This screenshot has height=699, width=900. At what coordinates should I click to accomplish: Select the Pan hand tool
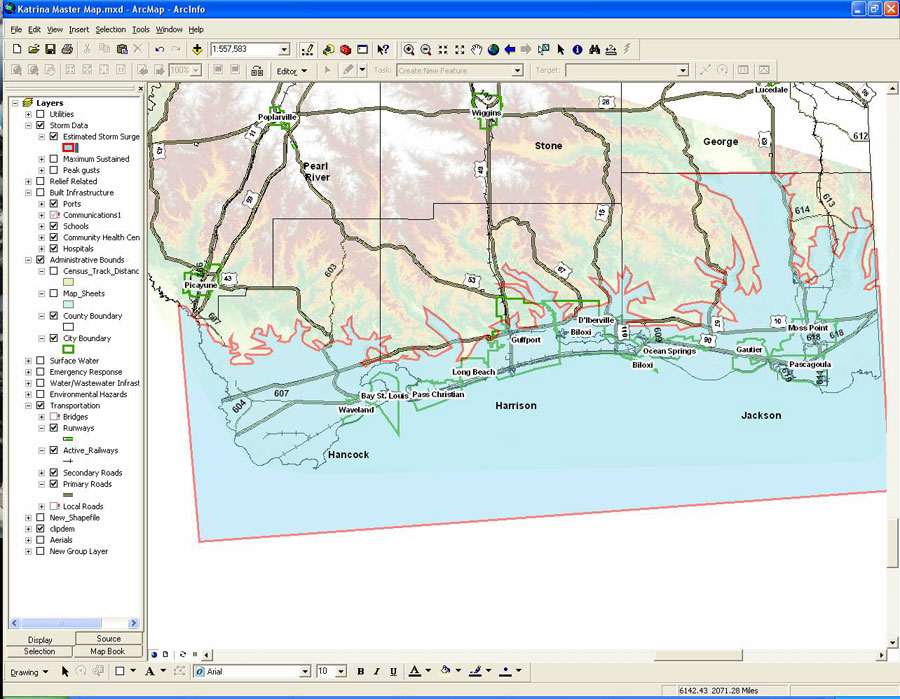(476, 50)
